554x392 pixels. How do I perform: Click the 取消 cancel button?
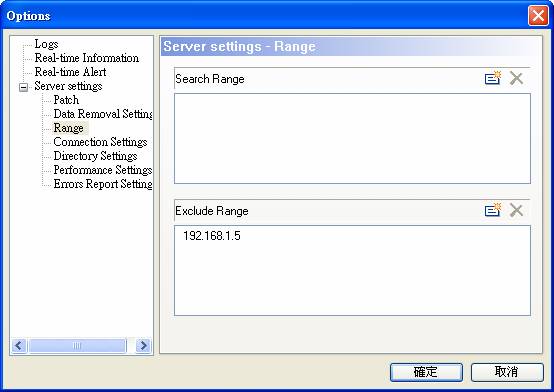[507, 372]
